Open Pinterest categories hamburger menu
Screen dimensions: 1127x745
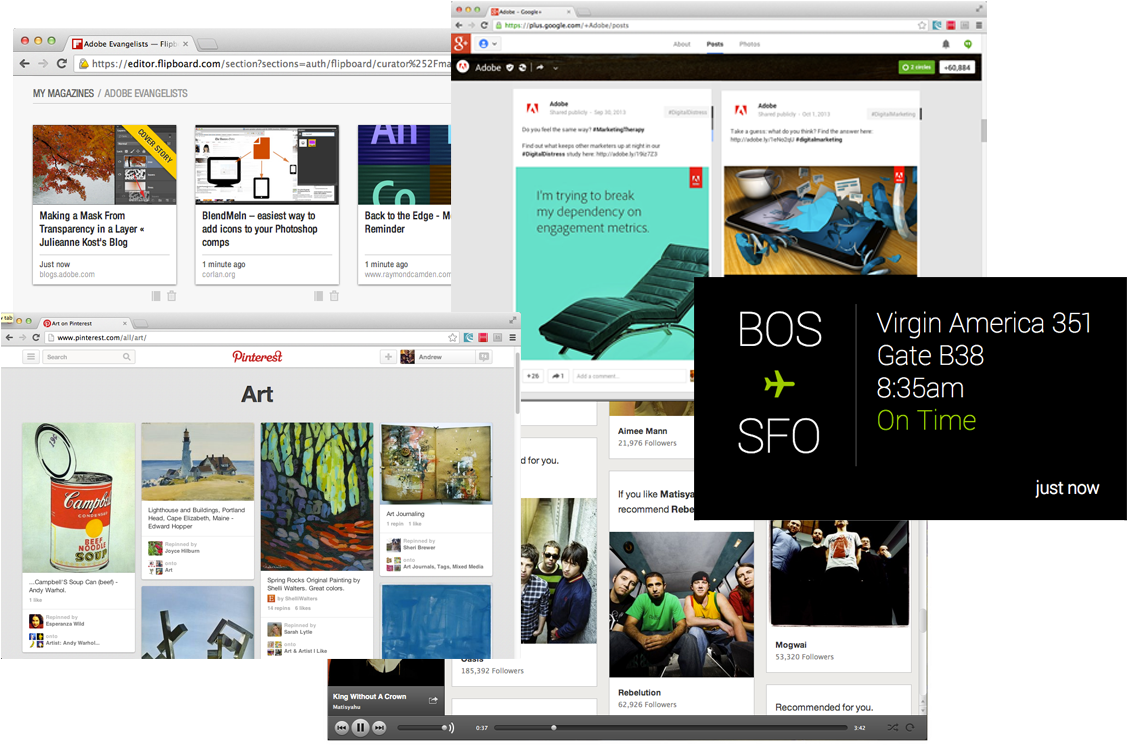pos(31,356)
